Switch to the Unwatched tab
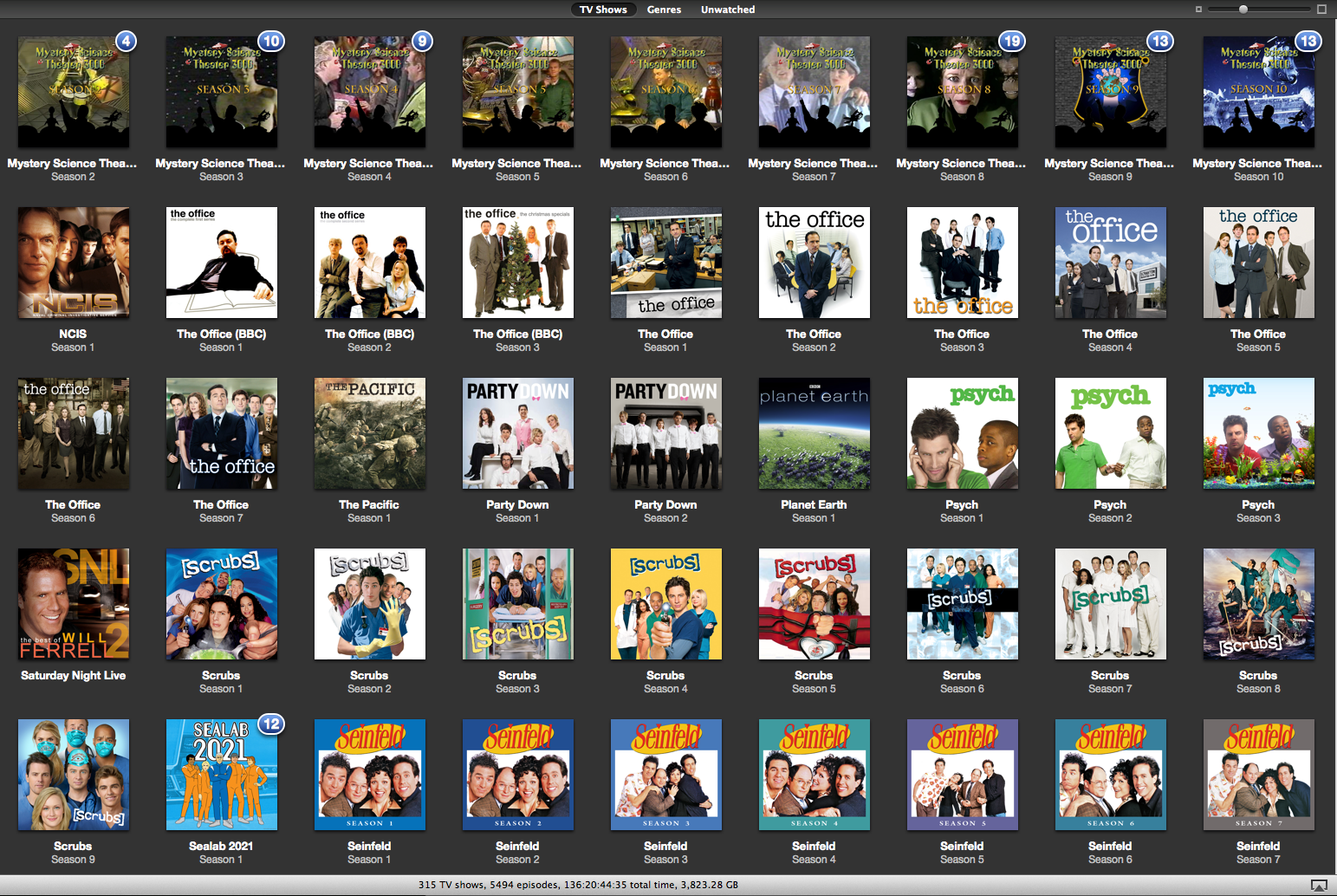The width and height of the screenshot is (1337, 896). click(x=727, y=10)
